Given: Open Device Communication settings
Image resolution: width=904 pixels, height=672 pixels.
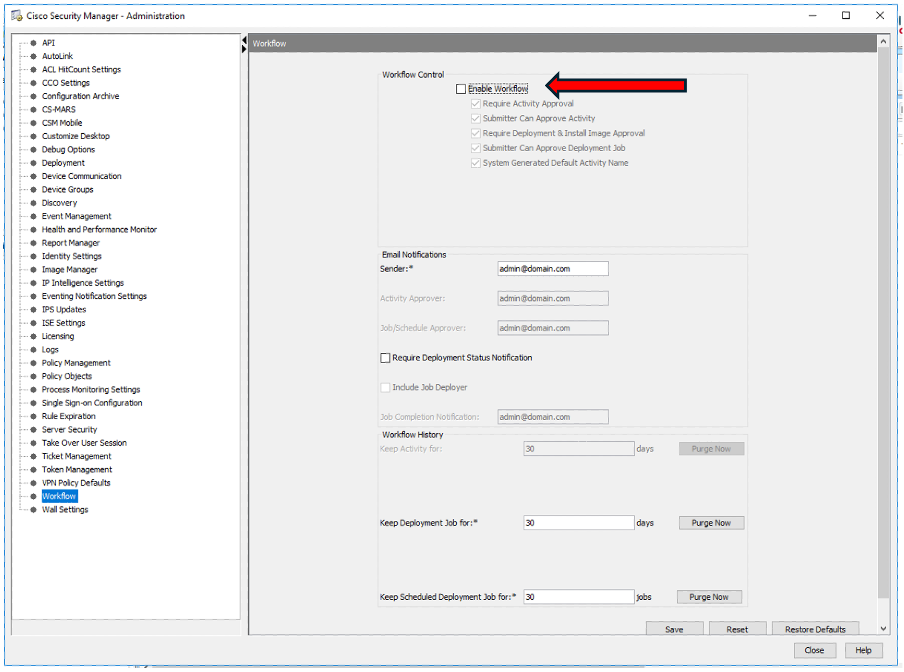Looking at the screenshot, I should point(82,176).
